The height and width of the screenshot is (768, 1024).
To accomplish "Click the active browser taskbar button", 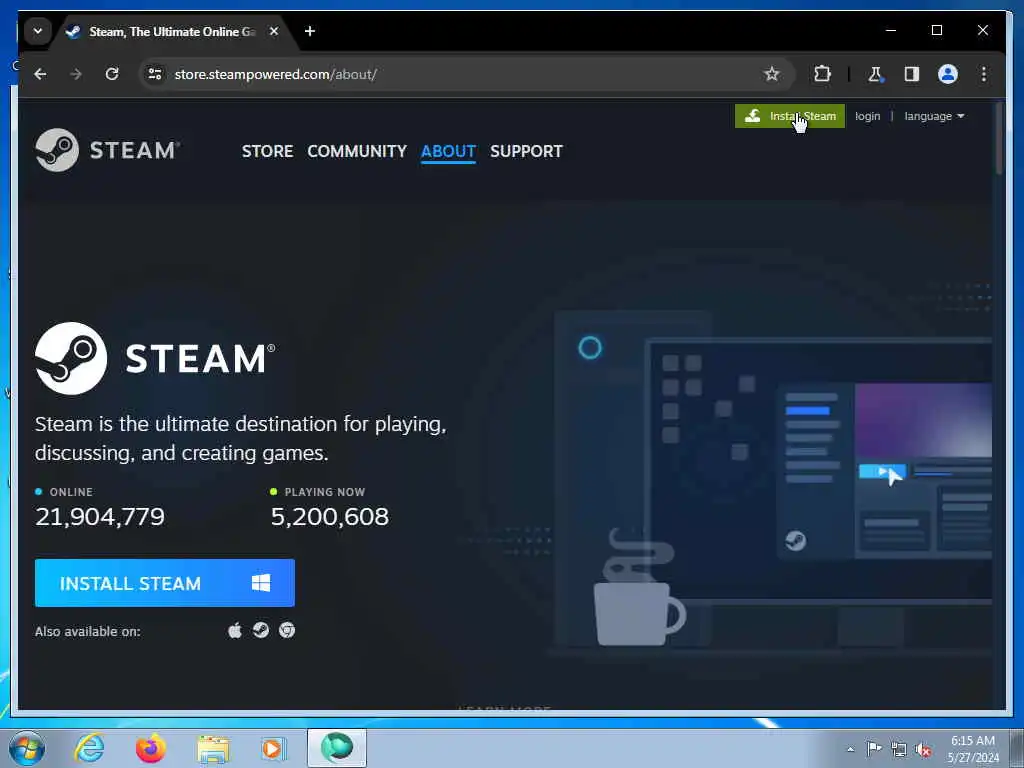I will [x=336, y=748].
